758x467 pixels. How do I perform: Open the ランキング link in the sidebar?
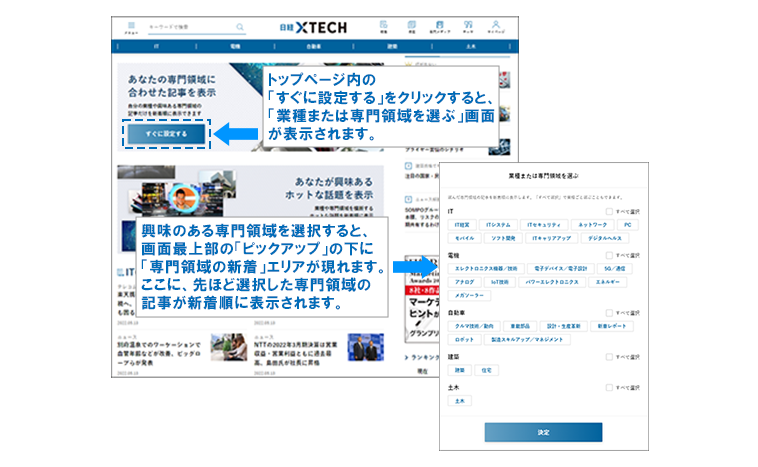click(423, 358)
